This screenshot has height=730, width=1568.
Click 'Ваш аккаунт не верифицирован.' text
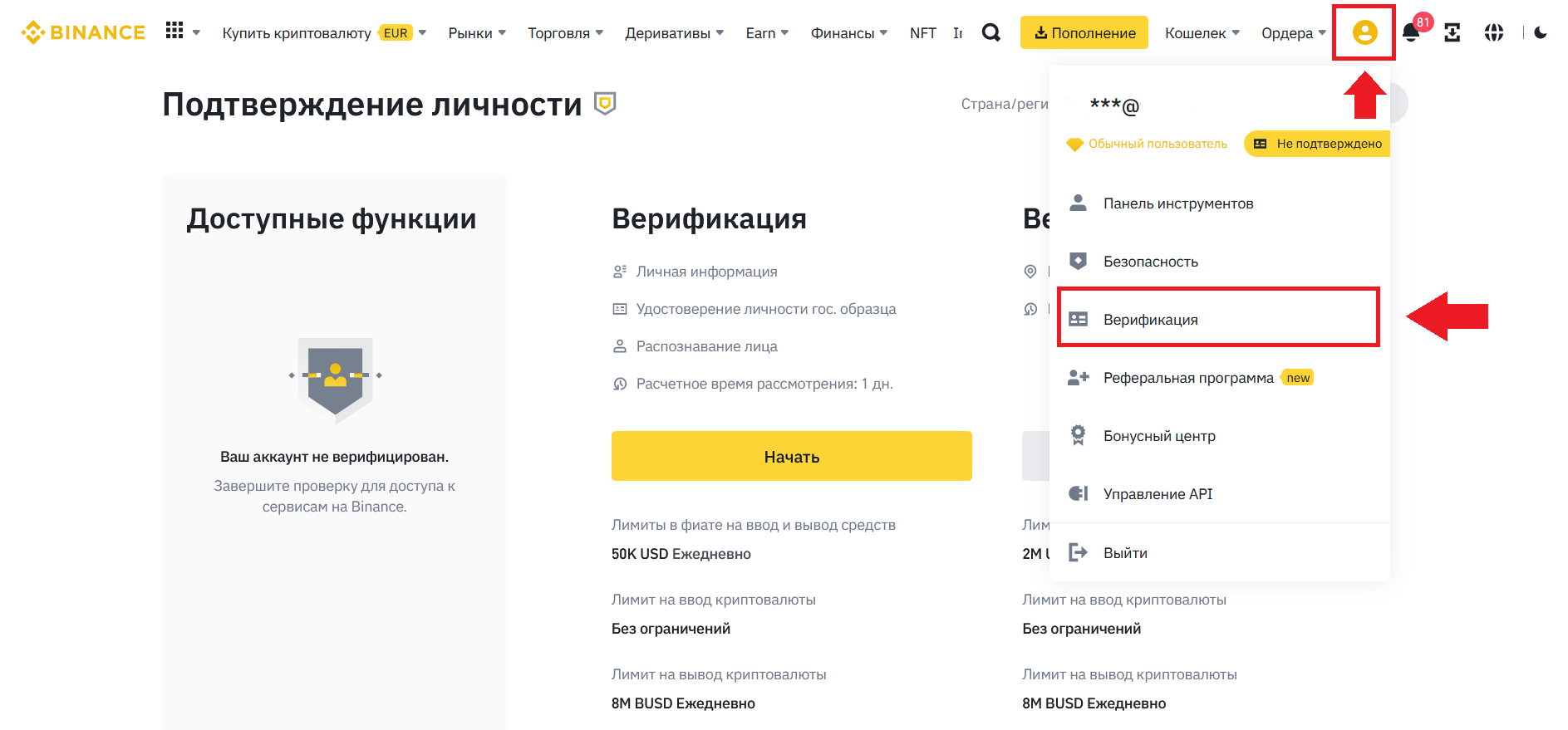pyautogui.click(x=334, y=457)
